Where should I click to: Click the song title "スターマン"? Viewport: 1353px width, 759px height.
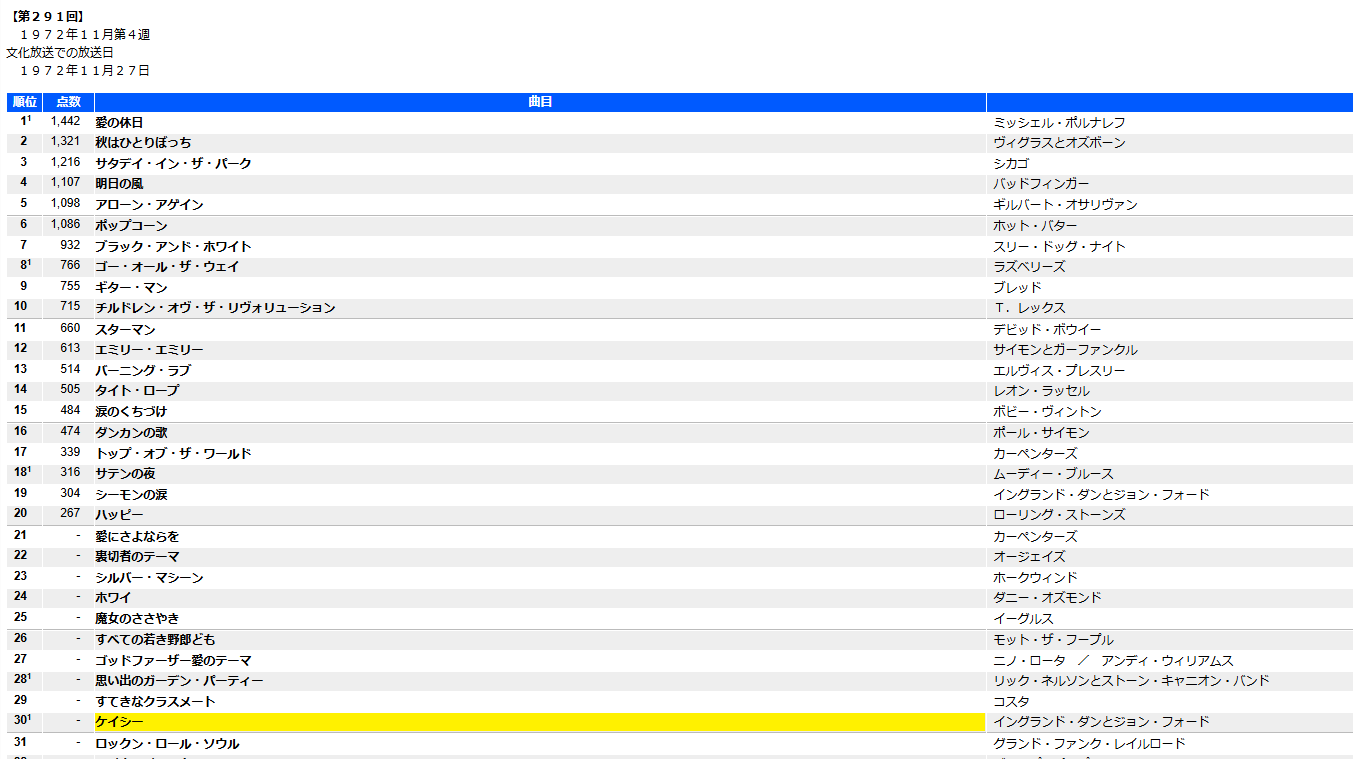[125, 330]
